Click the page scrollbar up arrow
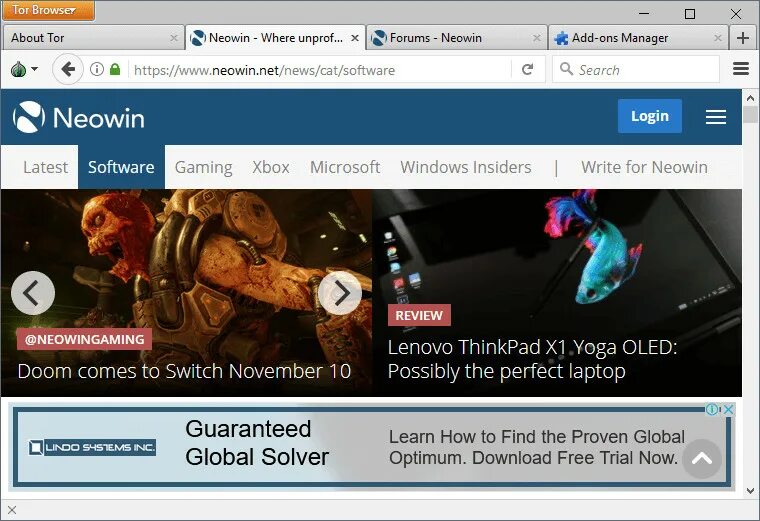The height and width of the screenshot is (521, 760). pyautogui.click(x=751, y=98)
